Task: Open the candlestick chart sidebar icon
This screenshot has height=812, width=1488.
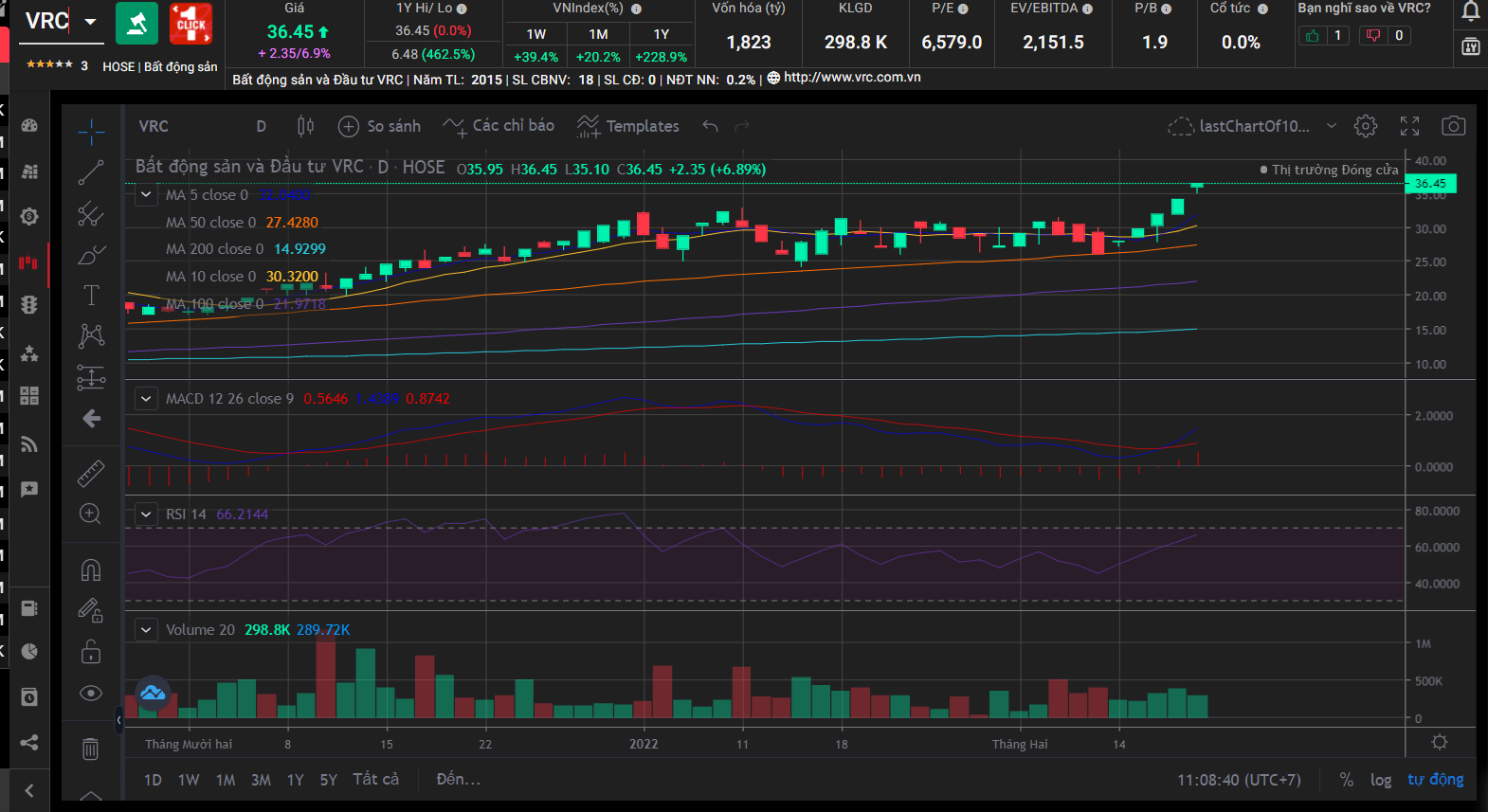Action: [x=29, y=262]
